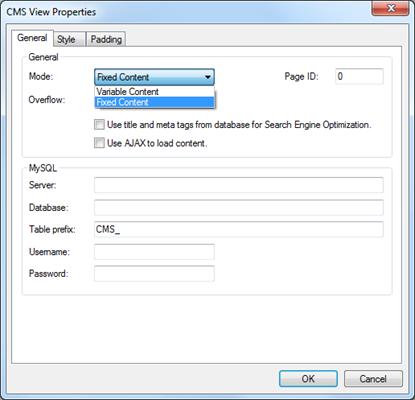The width and height of the screenshot is (415, 400).
Task: Click the Use AJAX label text
Action: (157, 143)
